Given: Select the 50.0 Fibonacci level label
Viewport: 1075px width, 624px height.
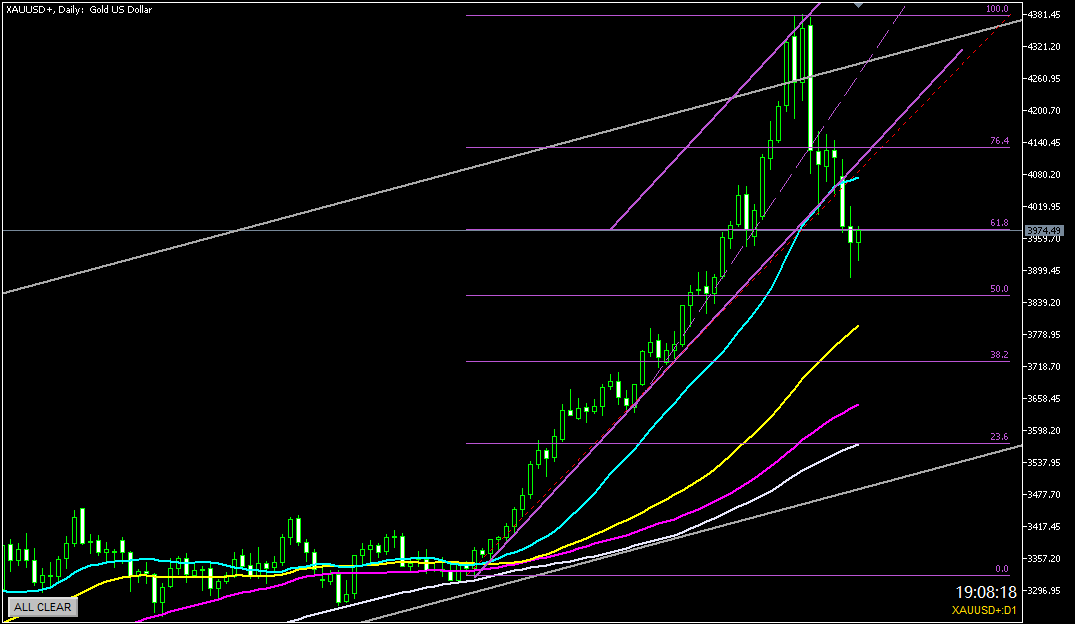Looking at the screenshot, I should [x=999, y=289].
